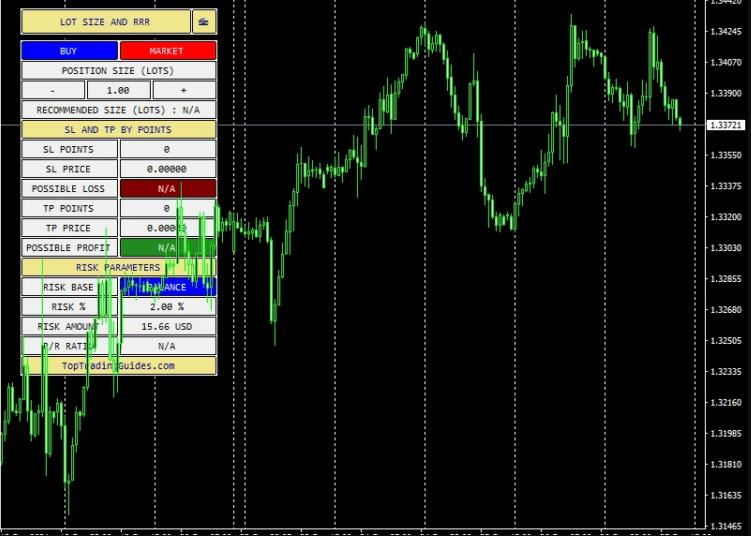Click the R/R RATIO N/A value
Image resolution: width=751 pixels, height=536 pixels.
click(168, 345)
